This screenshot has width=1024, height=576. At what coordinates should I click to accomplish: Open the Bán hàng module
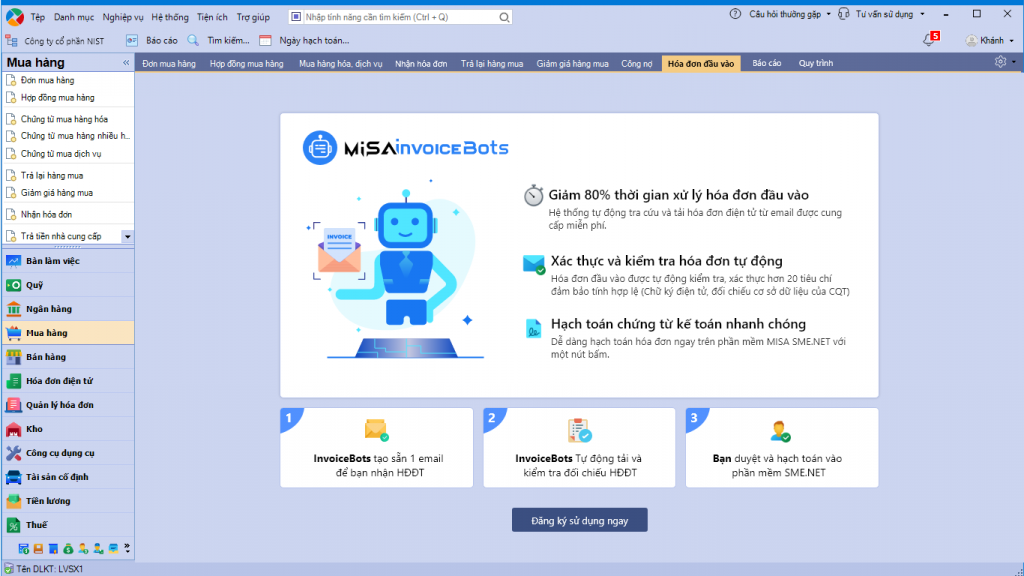pos(68,357)
